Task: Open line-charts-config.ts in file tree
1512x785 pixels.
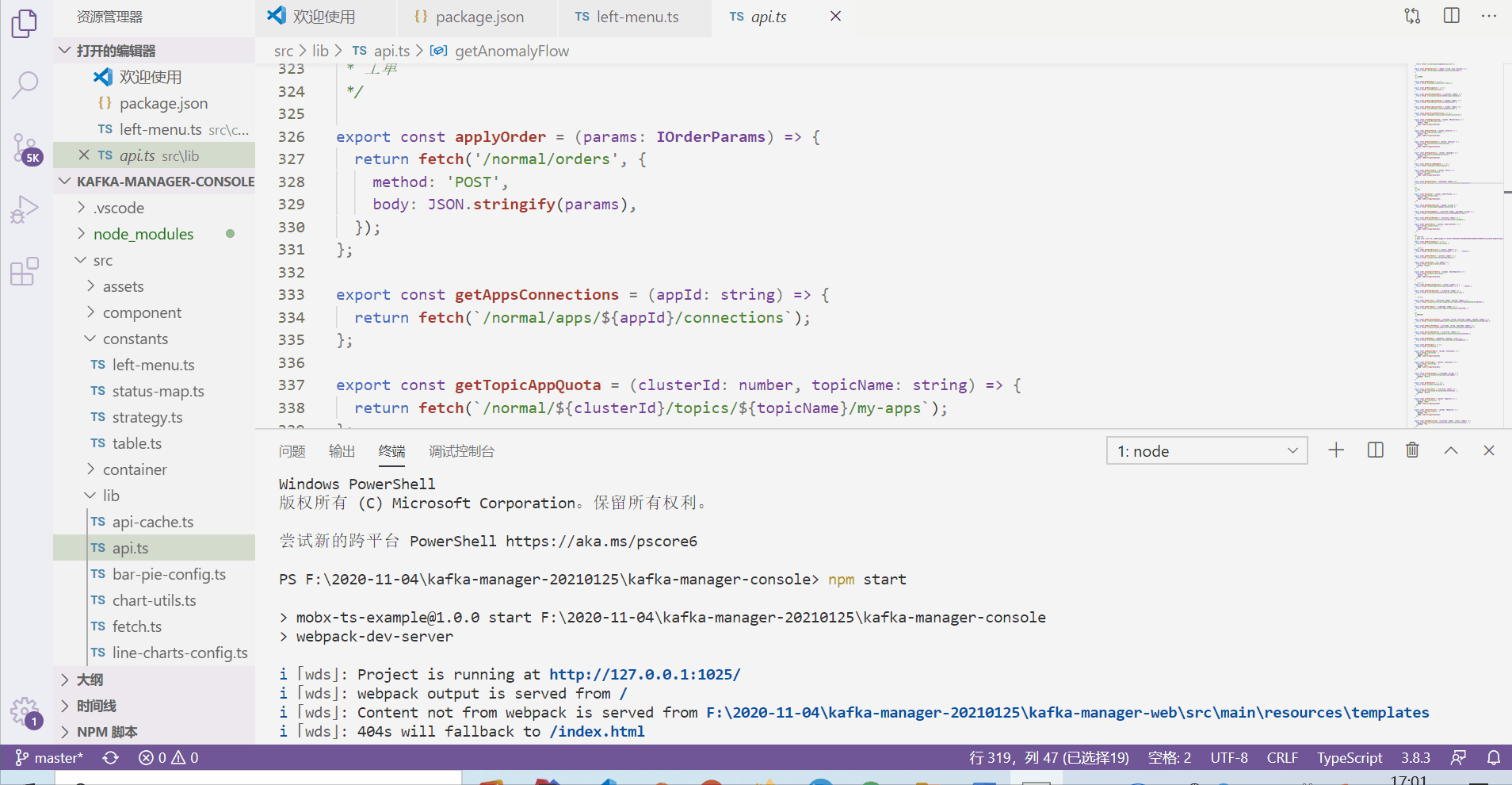Action: (155, 653)
